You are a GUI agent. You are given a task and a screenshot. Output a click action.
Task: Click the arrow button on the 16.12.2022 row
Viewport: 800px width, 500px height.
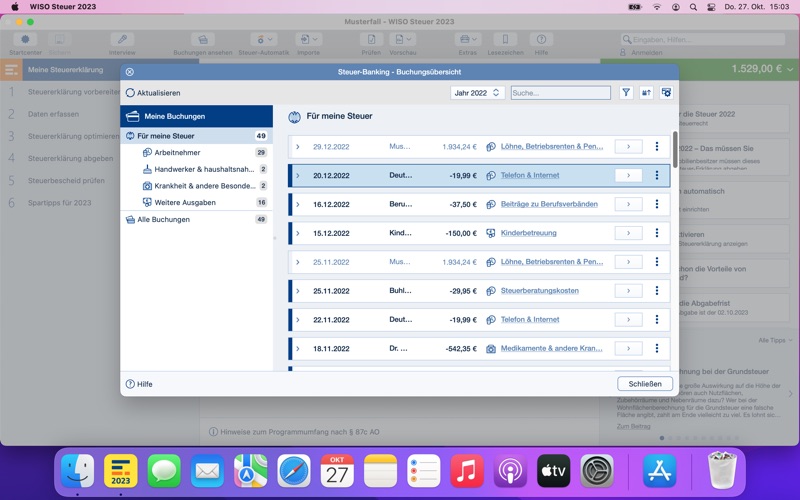point(629,204)
